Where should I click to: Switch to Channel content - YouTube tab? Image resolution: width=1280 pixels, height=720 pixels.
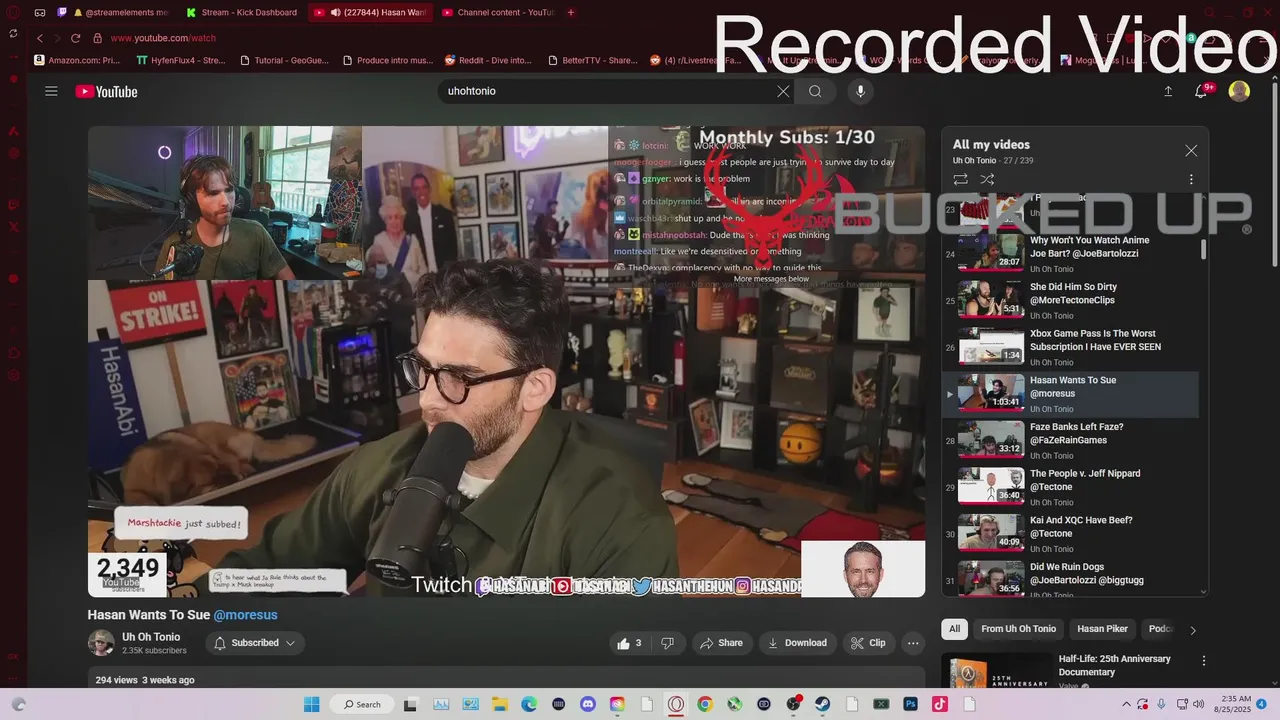497,13
